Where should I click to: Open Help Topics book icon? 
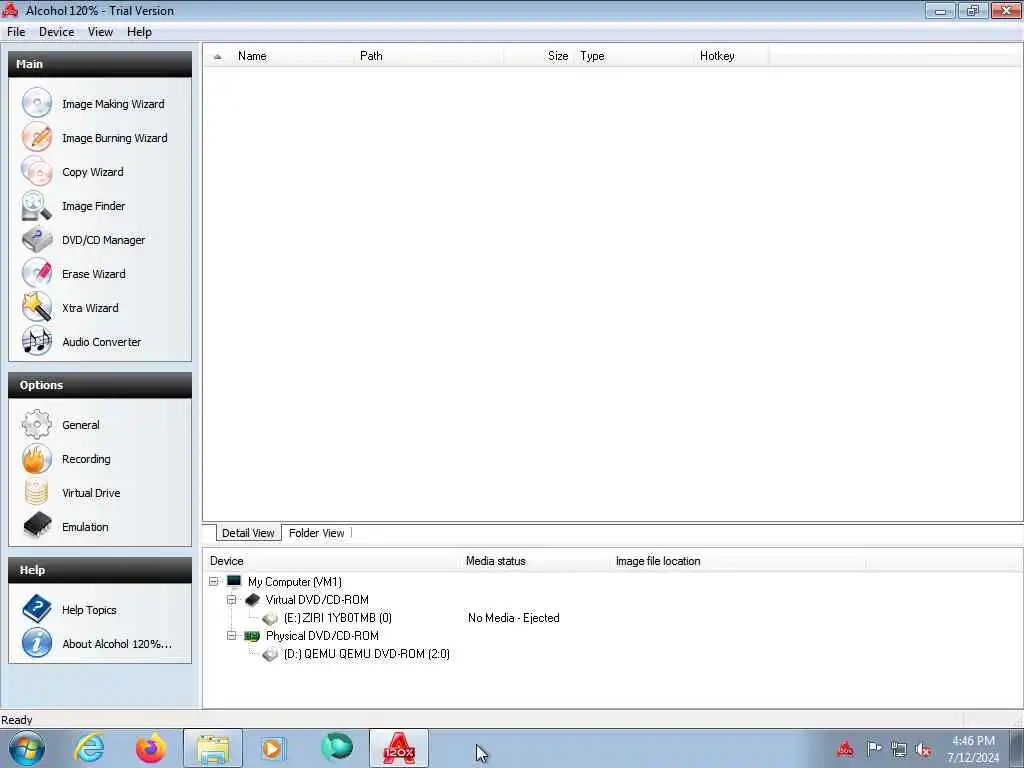point(37,609)
